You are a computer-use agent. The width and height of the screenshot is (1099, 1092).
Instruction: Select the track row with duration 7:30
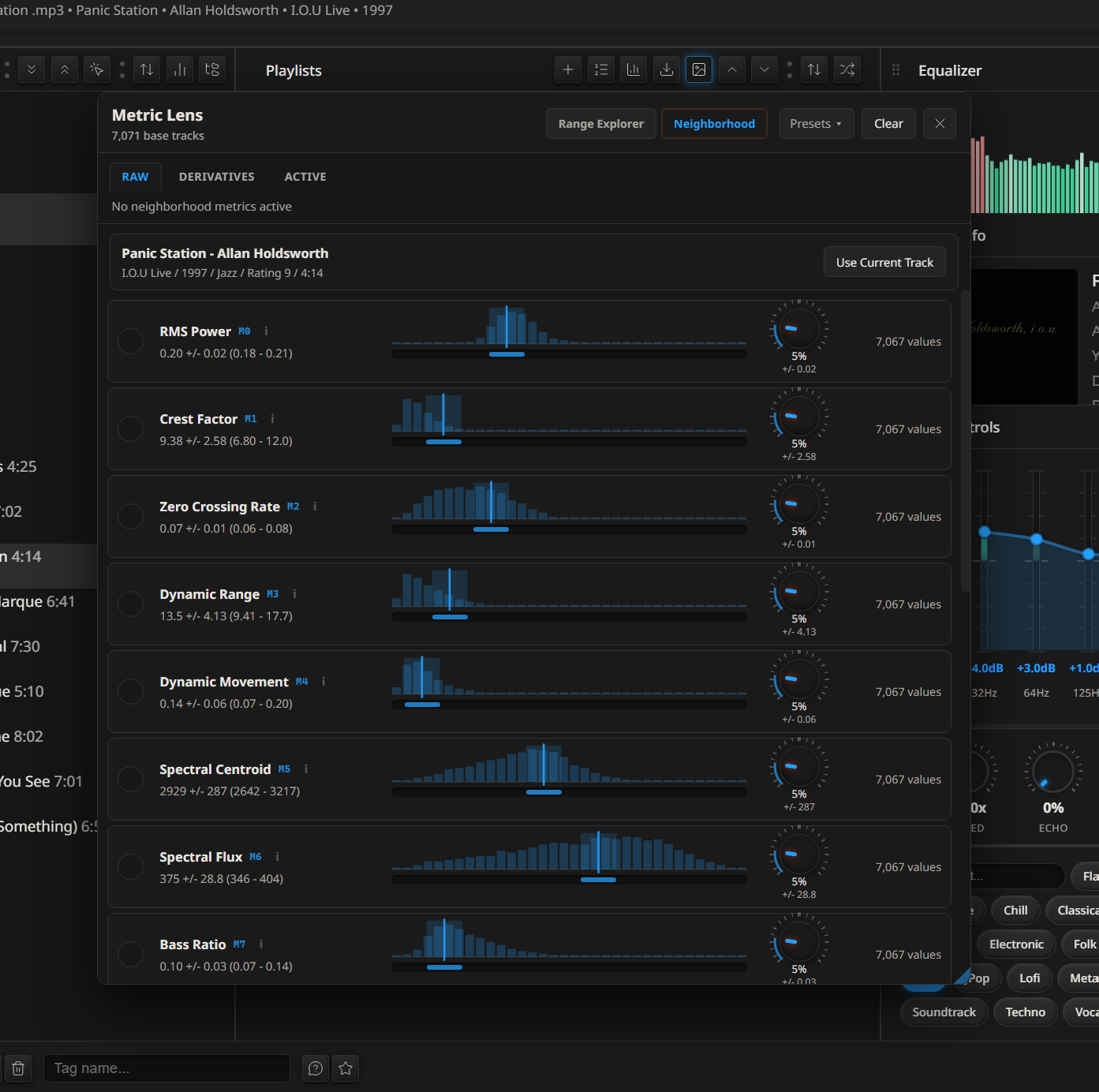coord(48,646)
